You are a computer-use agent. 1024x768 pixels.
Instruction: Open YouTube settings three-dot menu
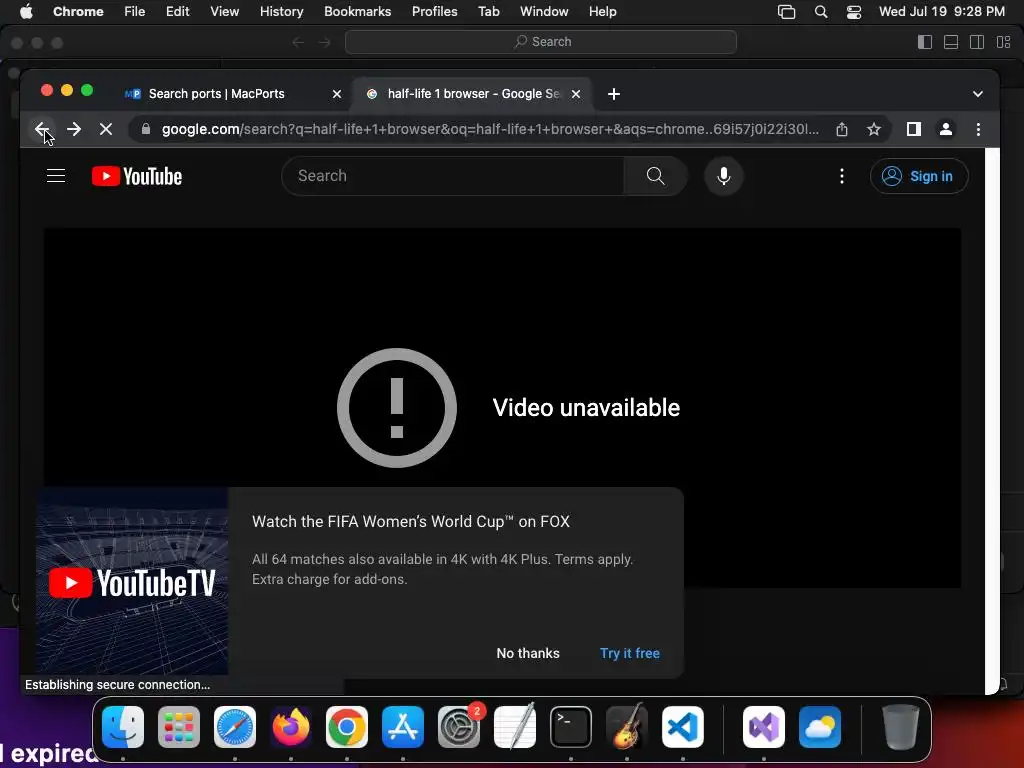pyautogui.click(x=842, y=176)
